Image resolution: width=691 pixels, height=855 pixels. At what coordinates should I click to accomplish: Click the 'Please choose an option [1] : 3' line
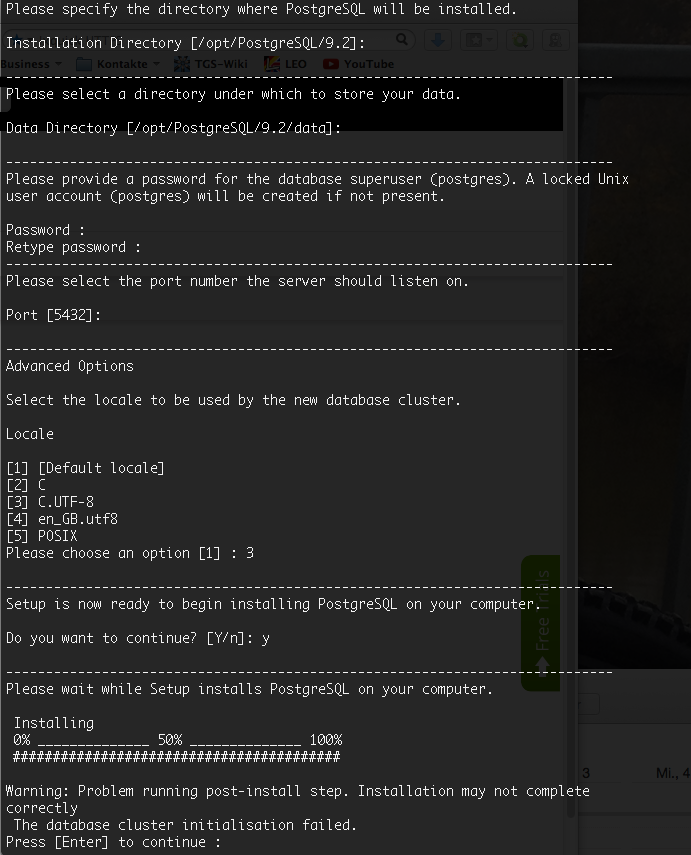click(130, 553)
